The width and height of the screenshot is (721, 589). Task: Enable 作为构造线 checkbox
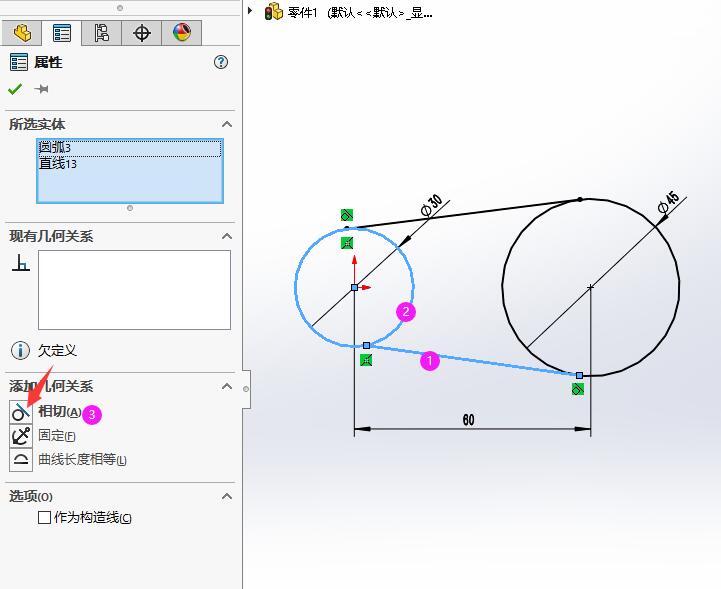(45, 518)
